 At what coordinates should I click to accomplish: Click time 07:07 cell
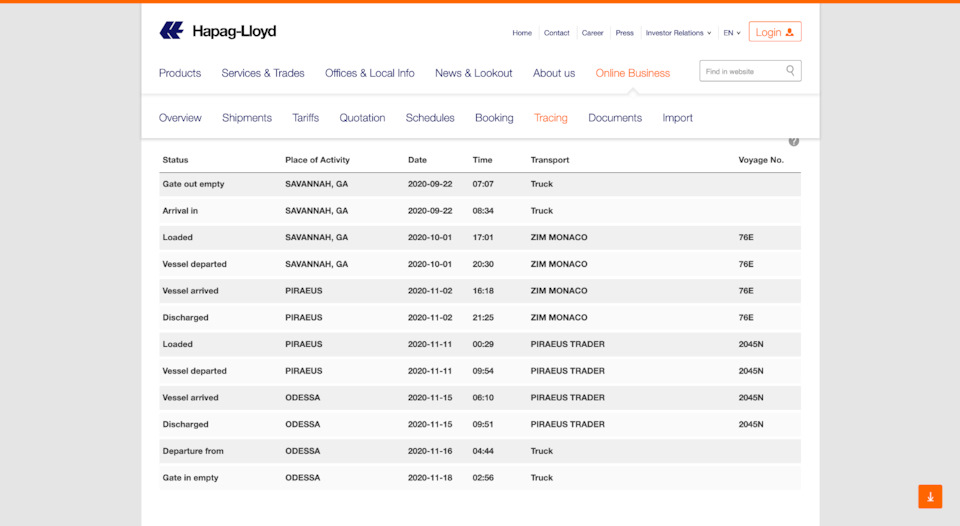(x=482, y=184)
